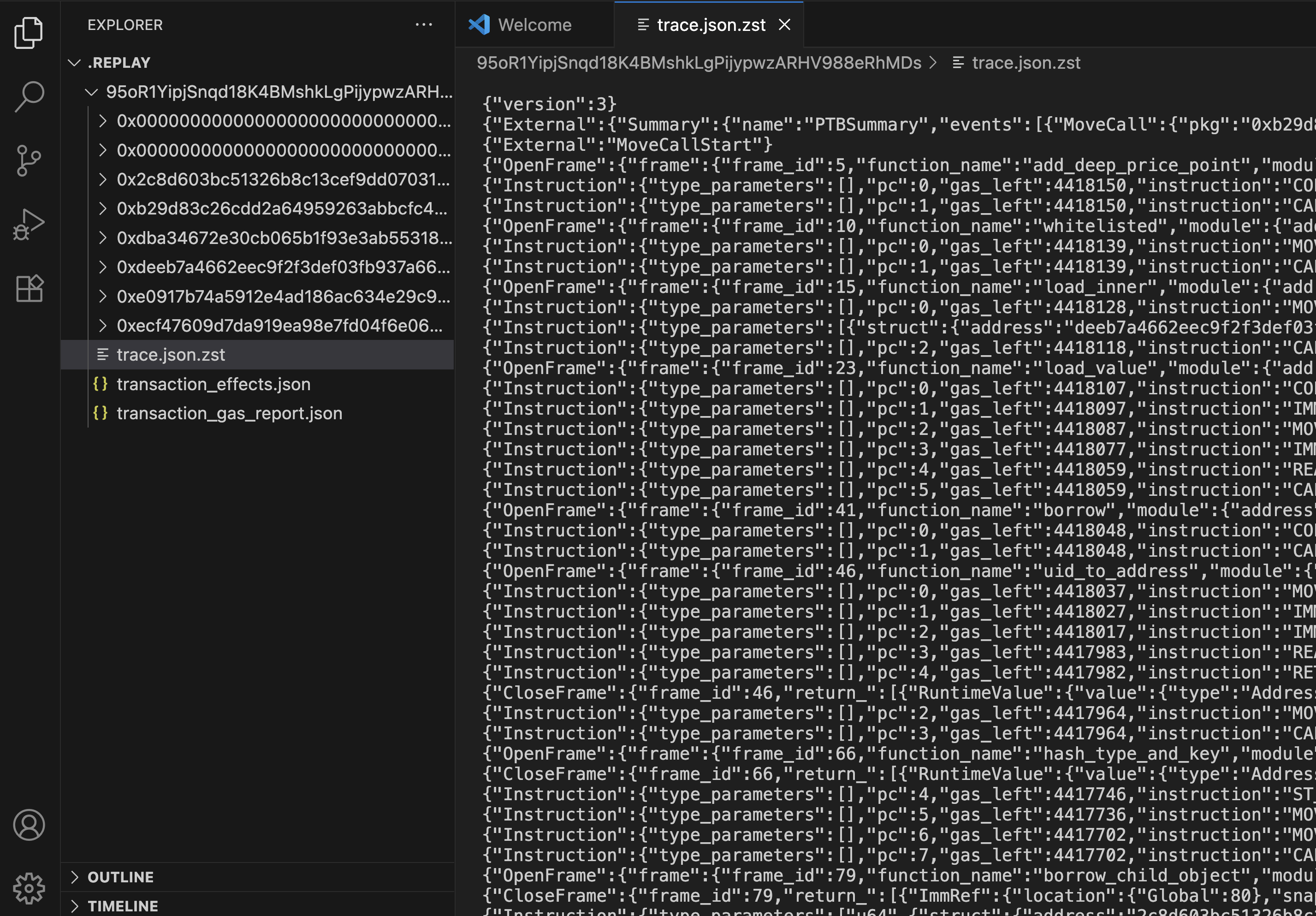This screenshot has width=1316, height=916.
Task: Click the Accounts icon
Action: pos(29,825)
